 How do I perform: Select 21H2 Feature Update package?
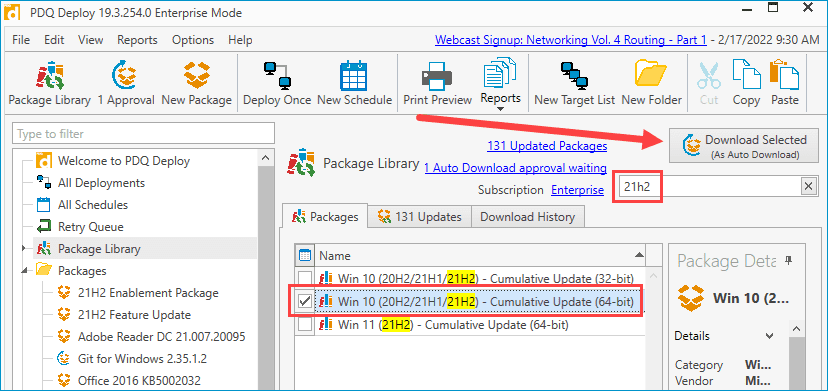coord(134,315)
